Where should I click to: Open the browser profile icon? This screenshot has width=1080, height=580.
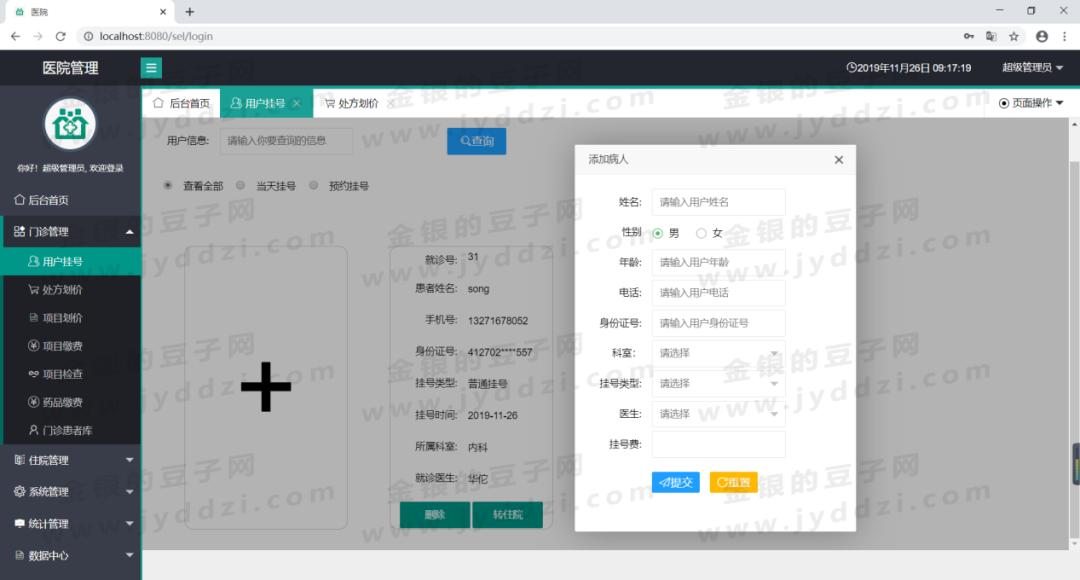(x=1042, y=36)
